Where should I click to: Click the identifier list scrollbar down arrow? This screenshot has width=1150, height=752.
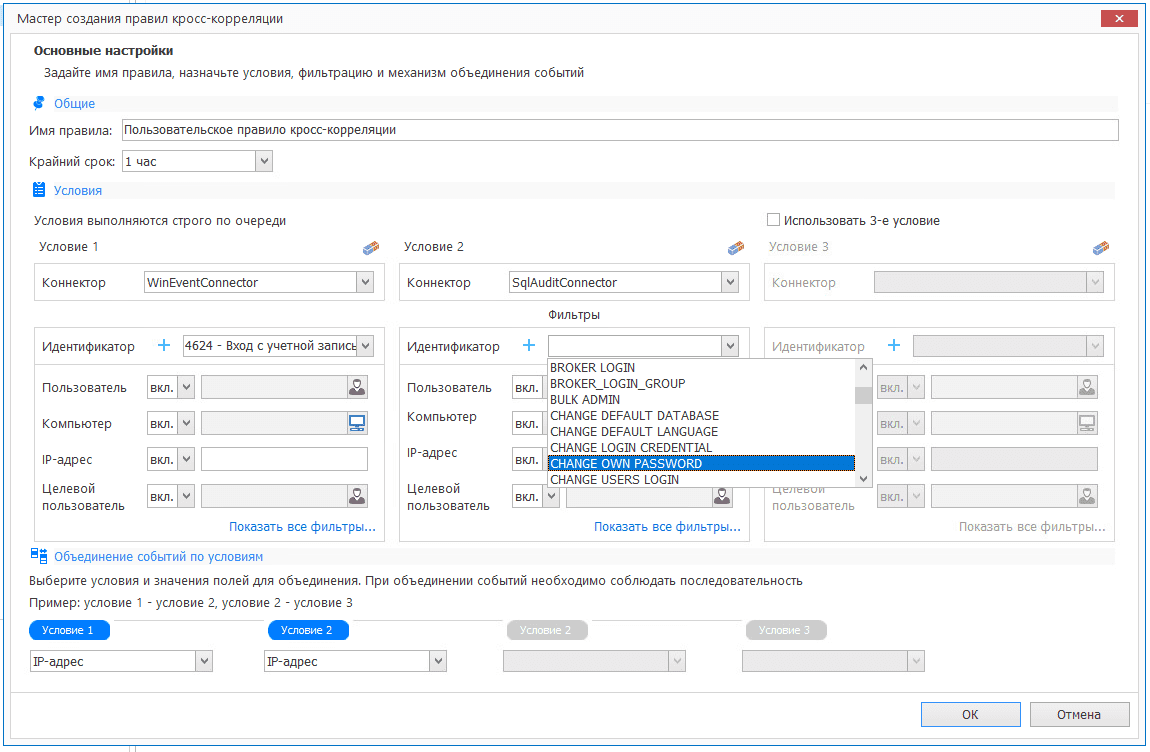863,480
